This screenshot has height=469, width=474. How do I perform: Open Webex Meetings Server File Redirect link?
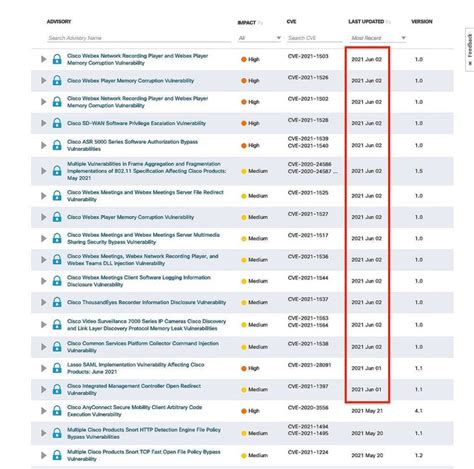point(145,196)
